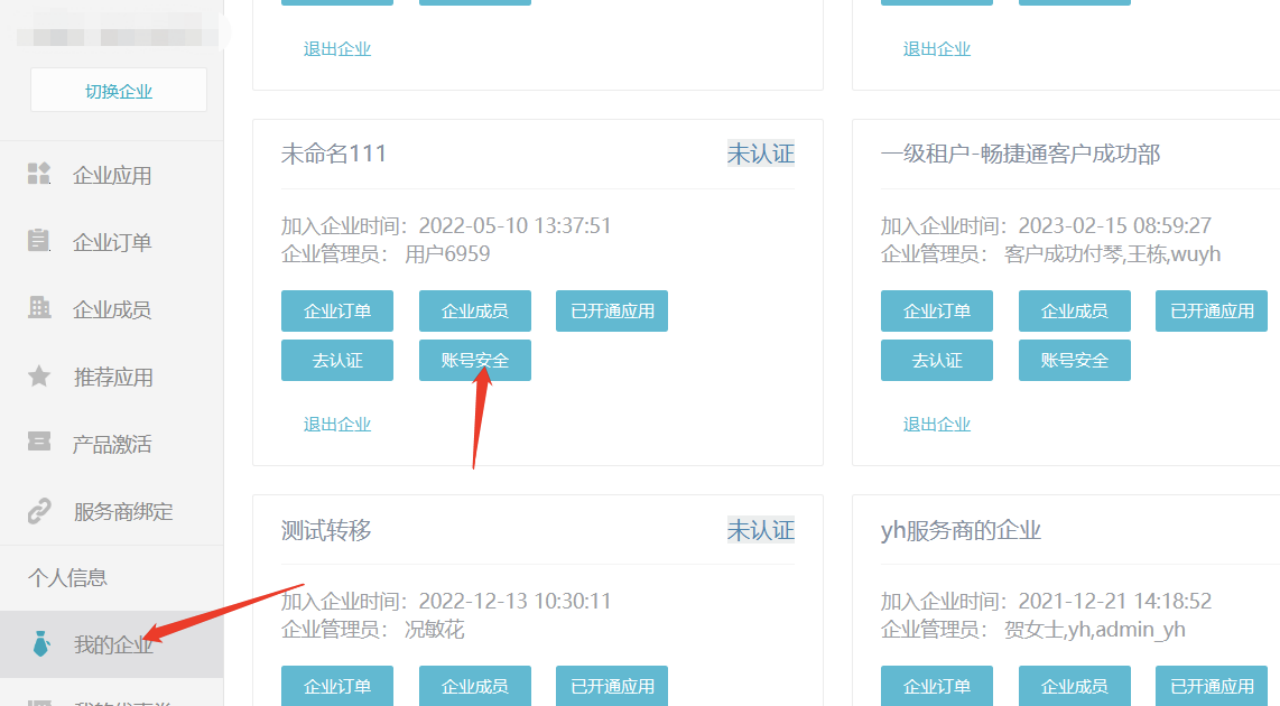Open 产品激活 in sidebar menu

(x=112, y=444)
